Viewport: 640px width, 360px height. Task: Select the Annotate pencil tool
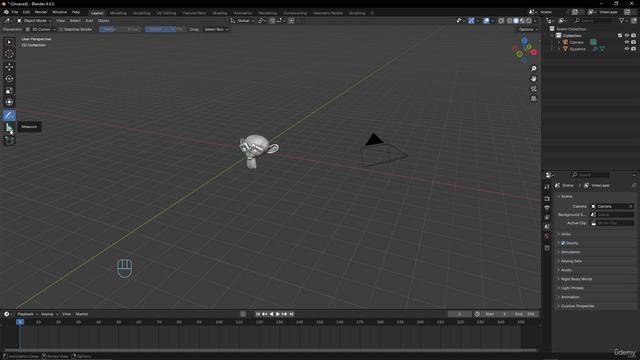pyautogui.click(x=9, y=116)
